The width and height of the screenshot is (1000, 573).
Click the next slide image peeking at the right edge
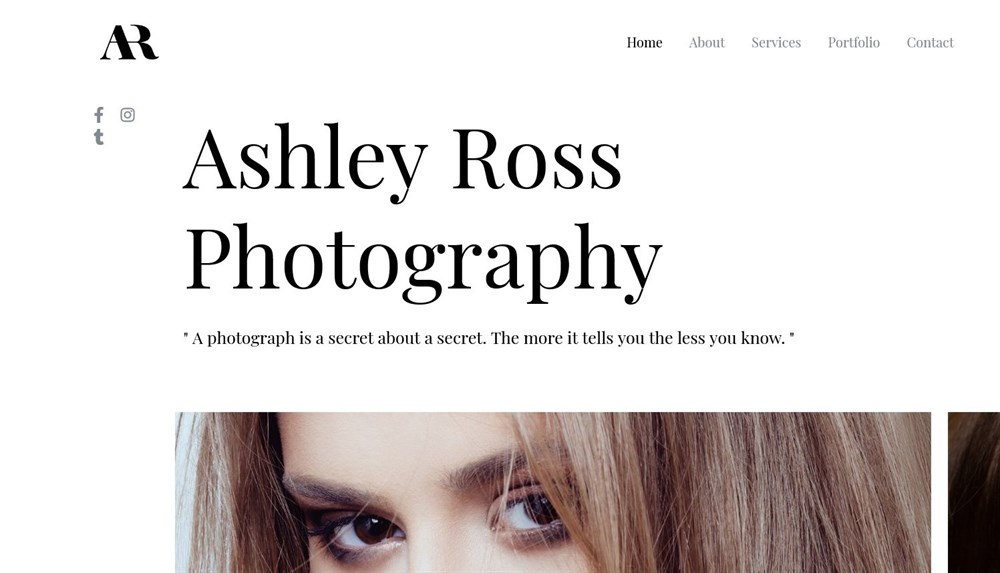tap(974, 493)
